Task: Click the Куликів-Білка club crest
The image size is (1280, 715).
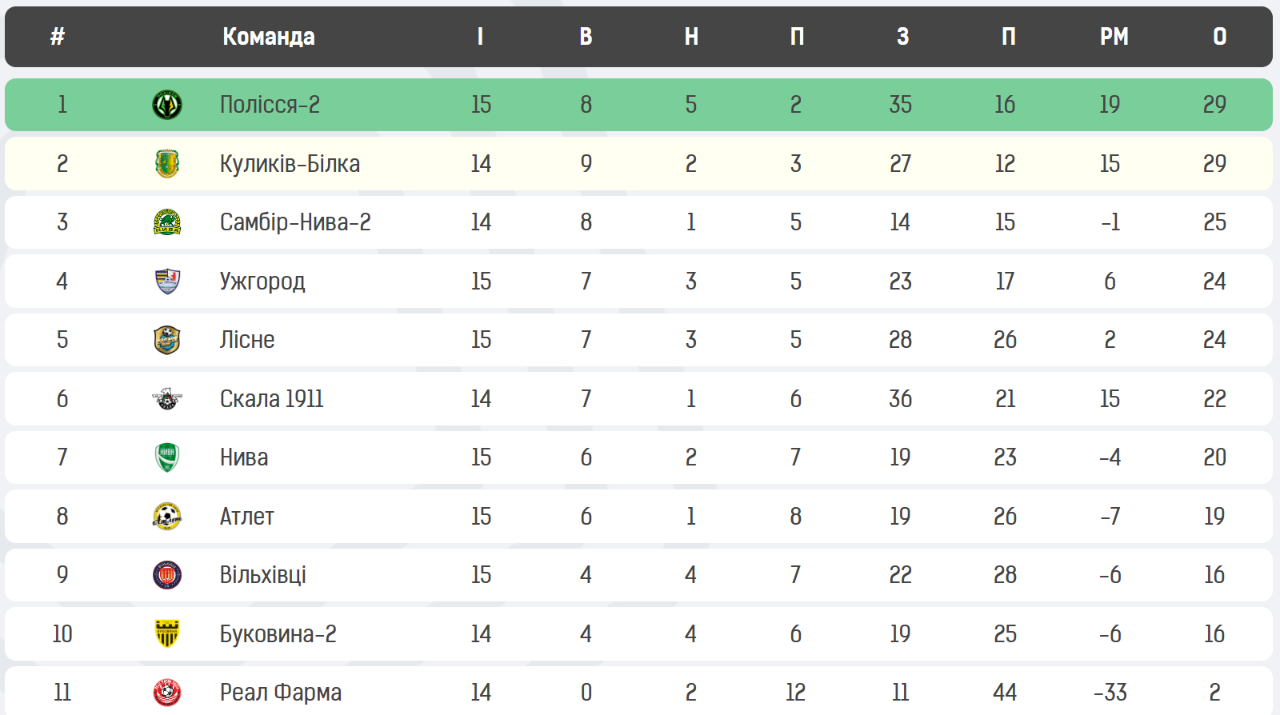Action: pyautogui.click(x=167, y=164)
